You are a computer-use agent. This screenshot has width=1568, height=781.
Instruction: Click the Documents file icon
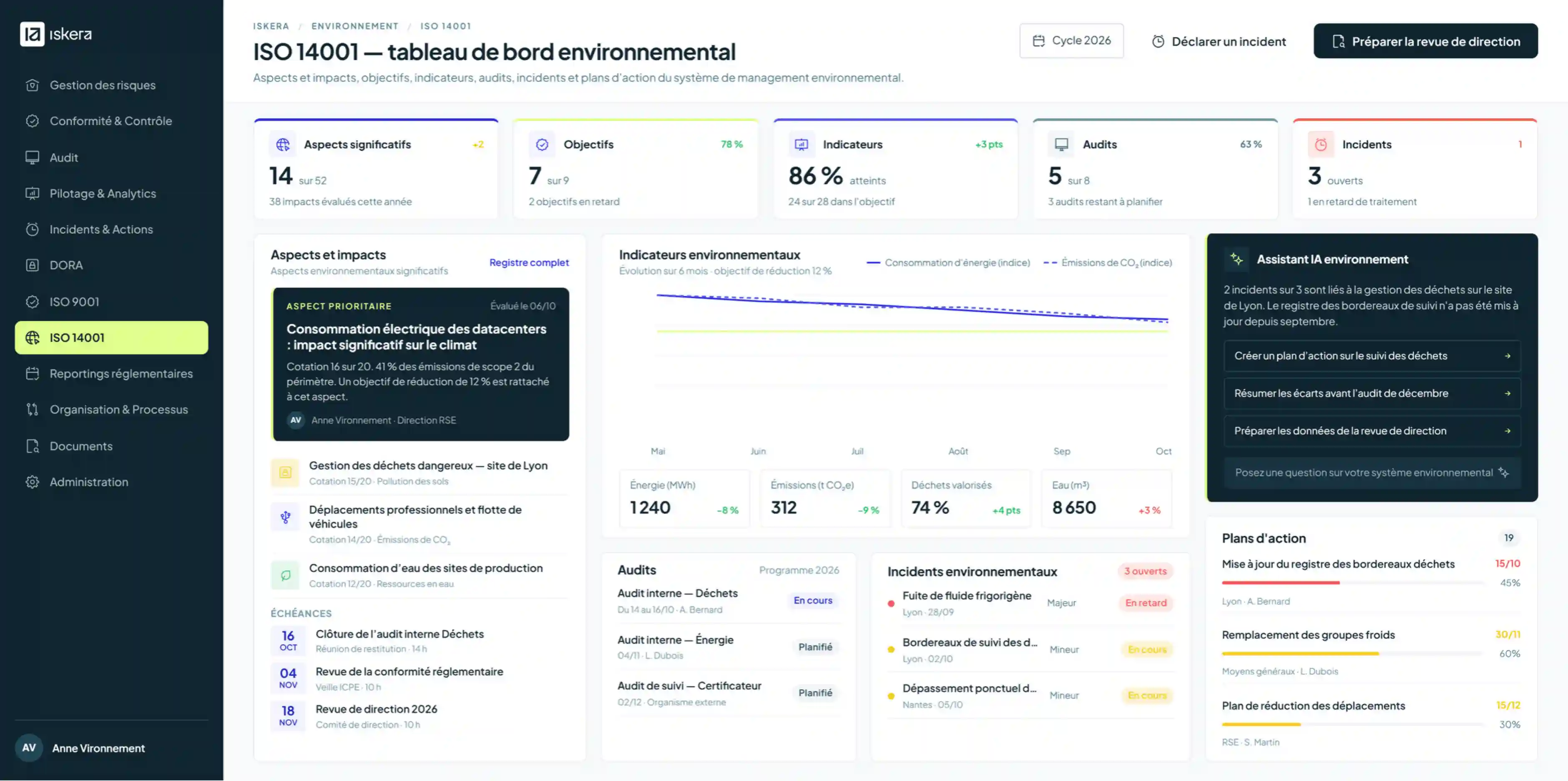32,446
